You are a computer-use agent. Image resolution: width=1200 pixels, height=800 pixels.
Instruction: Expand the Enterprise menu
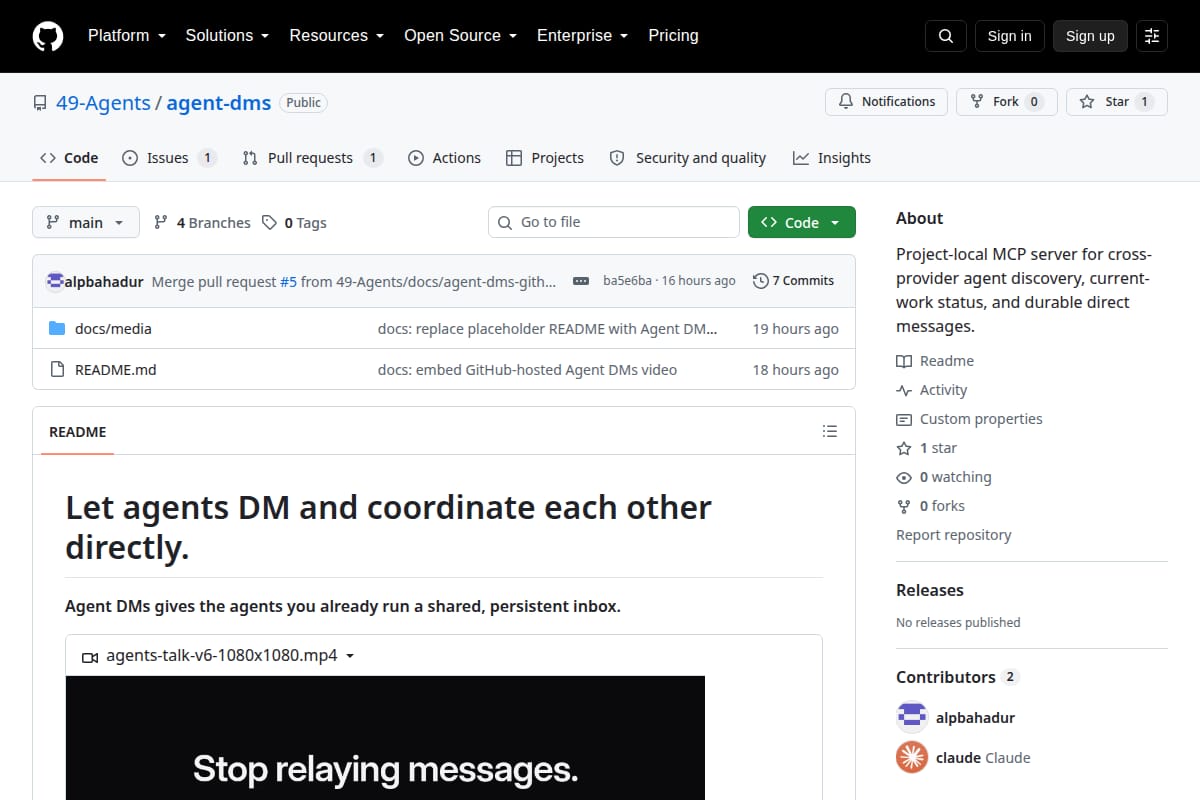coord(583,36)
